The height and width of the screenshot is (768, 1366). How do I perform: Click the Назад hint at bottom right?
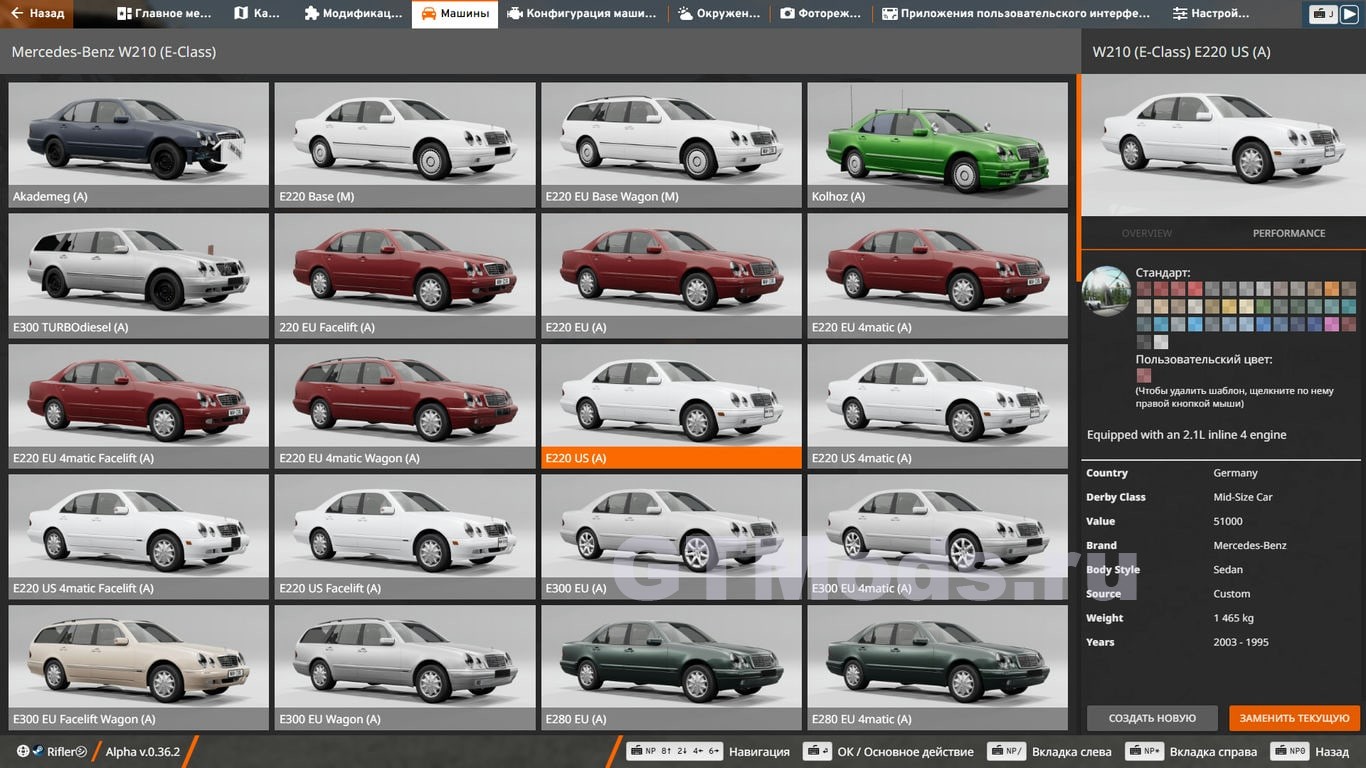tap(1310, 752)
